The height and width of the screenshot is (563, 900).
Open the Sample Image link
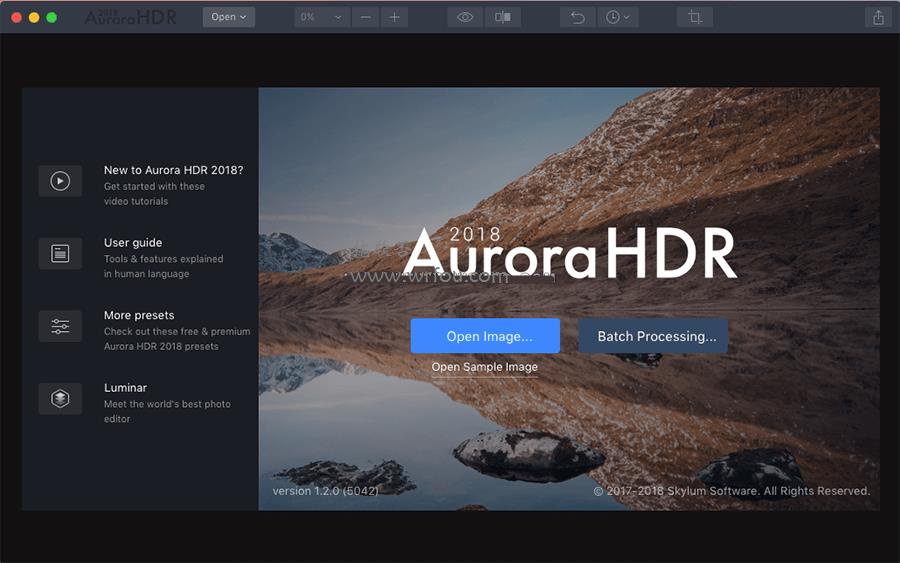484,367
